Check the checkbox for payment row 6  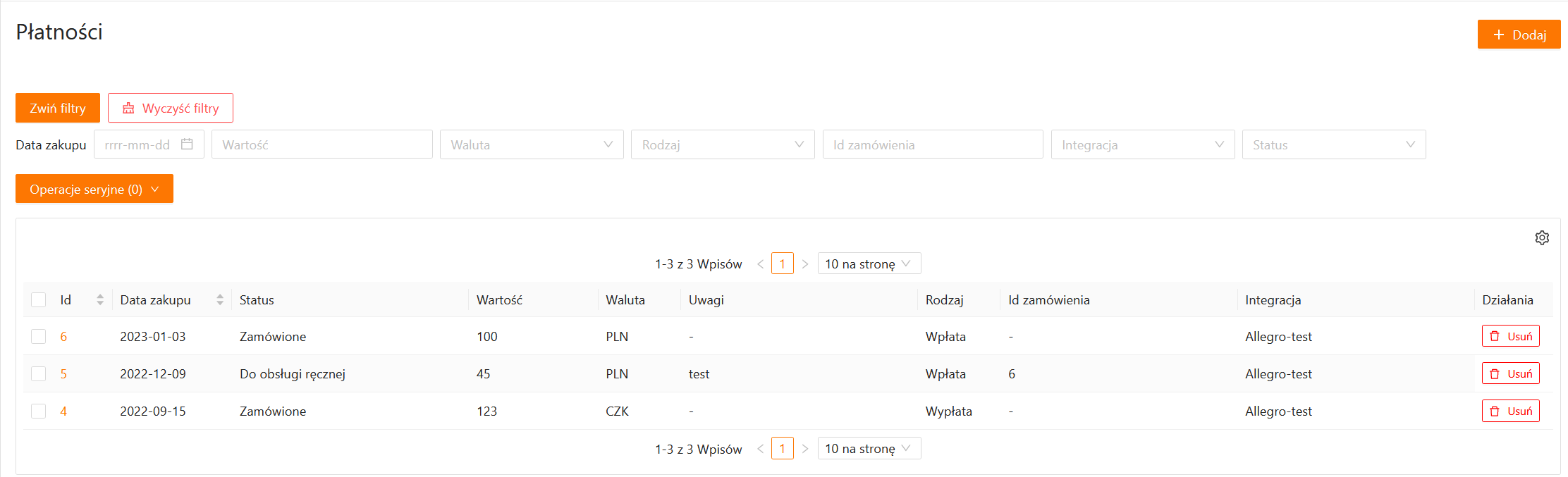pos(39,337)
